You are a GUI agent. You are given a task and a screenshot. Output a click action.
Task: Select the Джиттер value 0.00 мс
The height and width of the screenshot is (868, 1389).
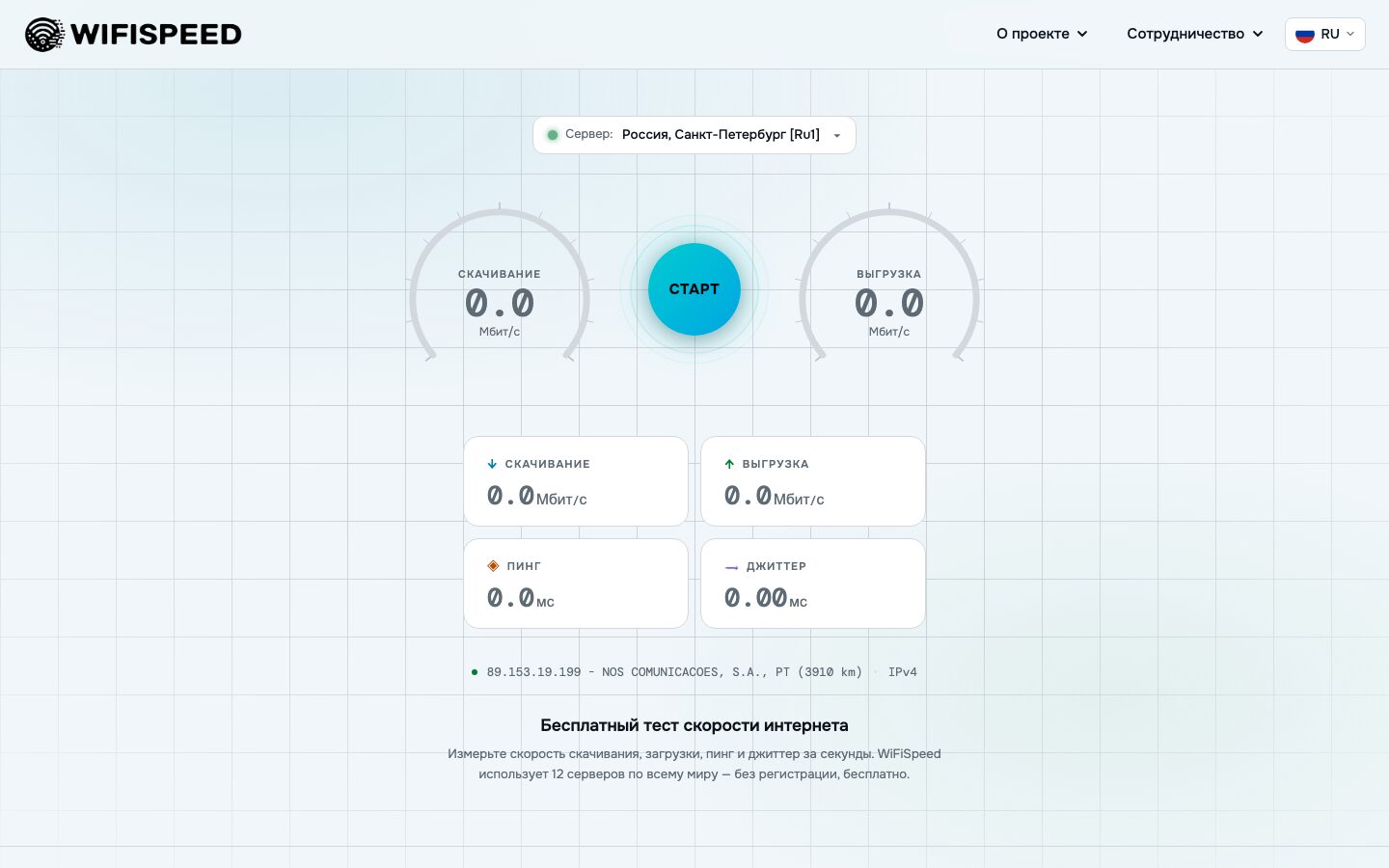coord(766,598)
